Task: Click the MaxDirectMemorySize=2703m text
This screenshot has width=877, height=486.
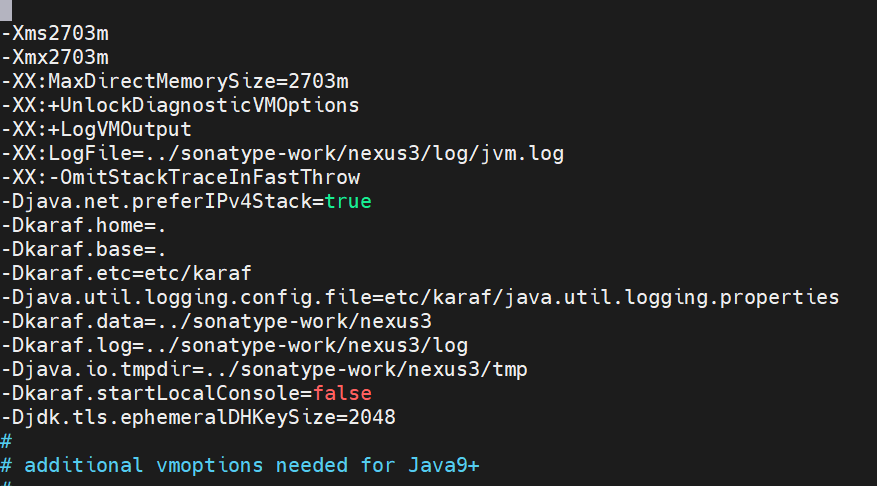Action: [198, 82]
